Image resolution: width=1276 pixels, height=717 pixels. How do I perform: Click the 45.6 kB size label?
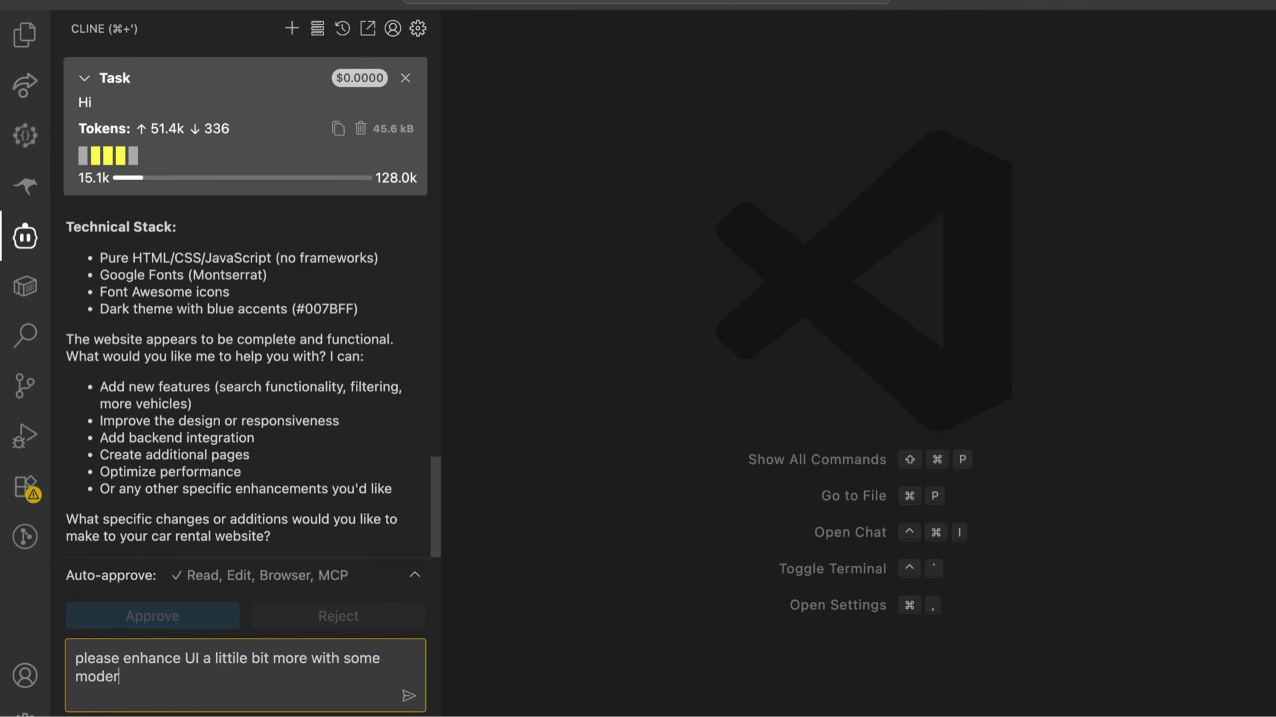pyautogui.click(x=393, y=129)
